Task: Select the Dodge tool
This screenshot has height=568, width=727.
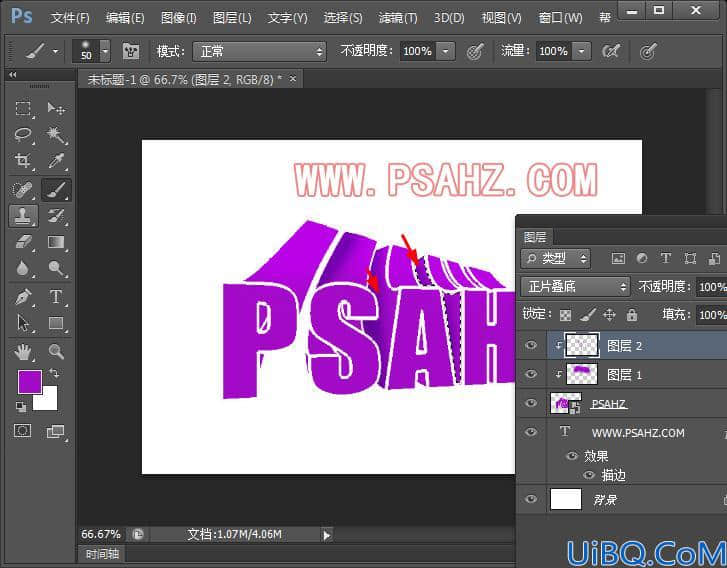Action: (56, 268)
